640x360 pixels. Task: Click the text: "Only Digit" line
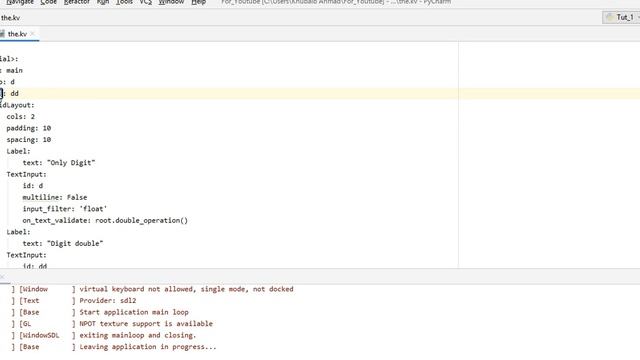click(x=59, y=162)
